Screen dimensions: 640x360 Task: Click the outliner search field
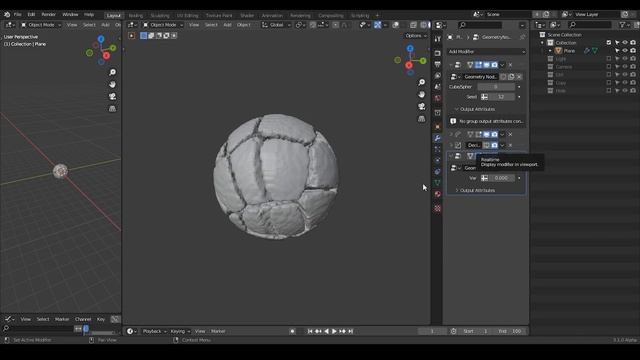[x=590, y=25]
